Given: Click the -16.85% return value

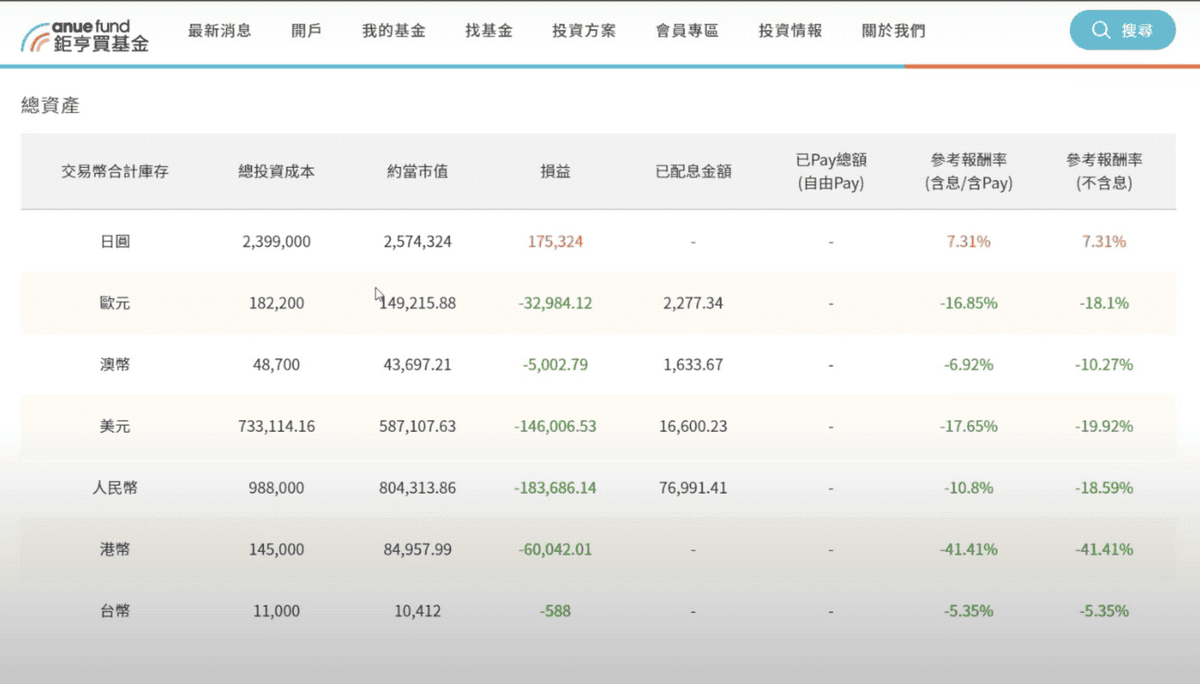Looking at the screenshot, I should click(x=968, y=303).
